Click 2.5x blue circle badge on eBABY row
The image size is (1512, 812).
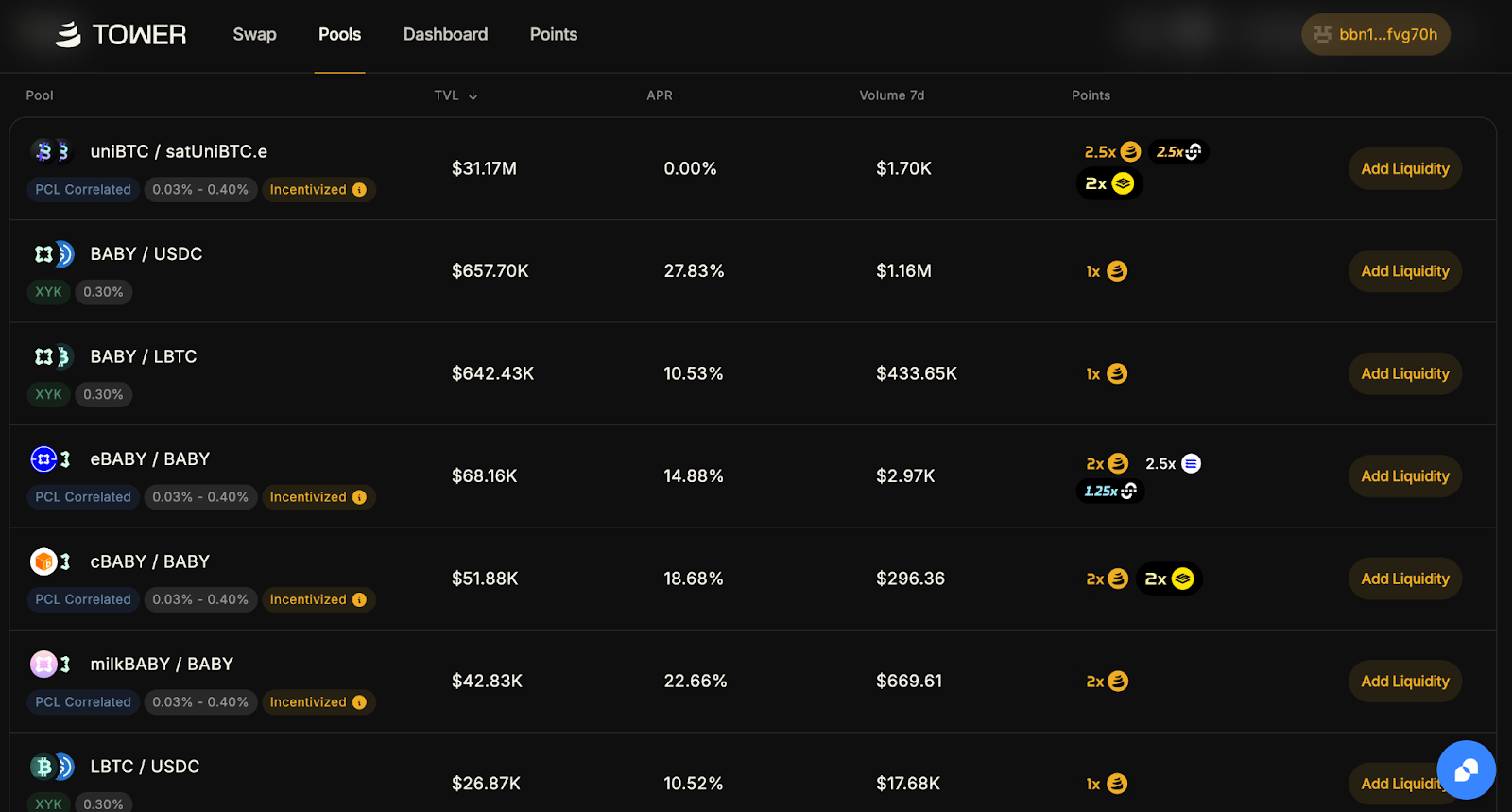pyautogui.click(x=1173, y=463)
